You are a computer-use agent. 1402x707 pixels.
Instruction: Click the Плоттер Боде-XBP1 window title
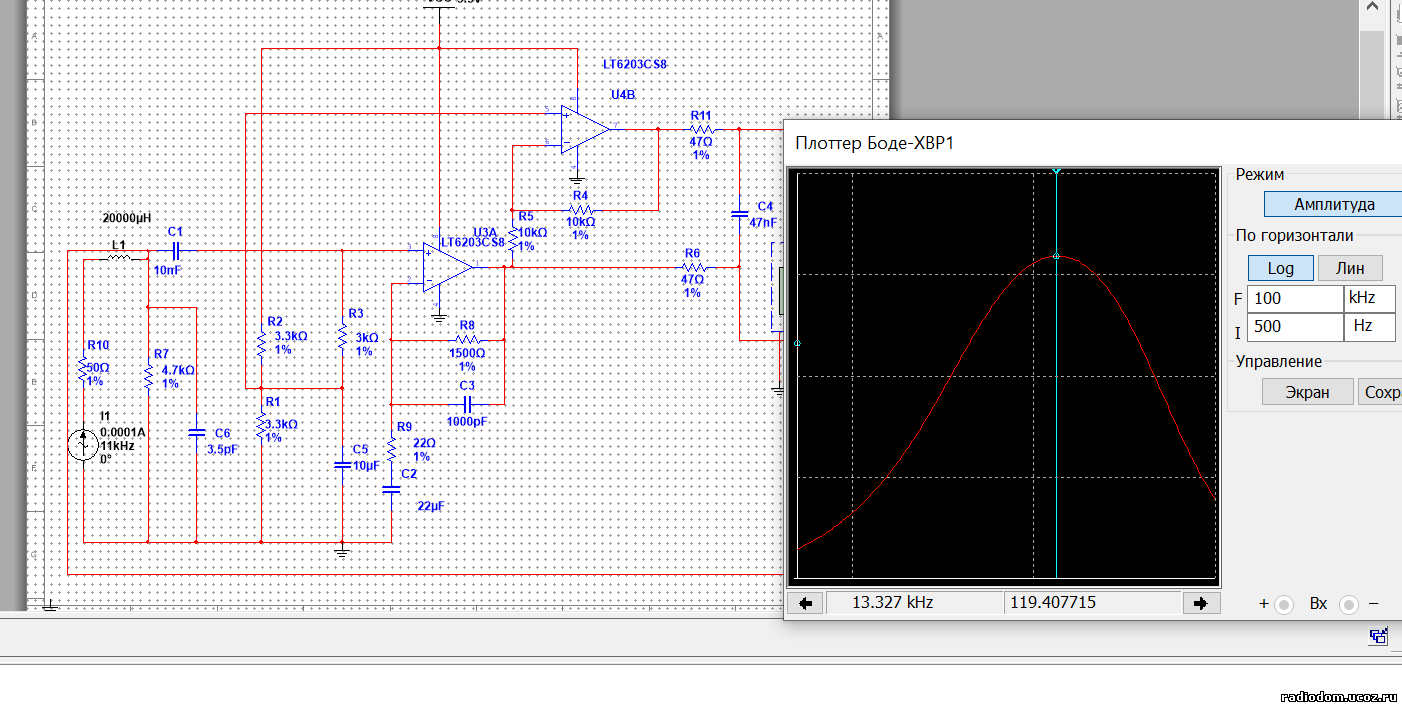[875, 143]
